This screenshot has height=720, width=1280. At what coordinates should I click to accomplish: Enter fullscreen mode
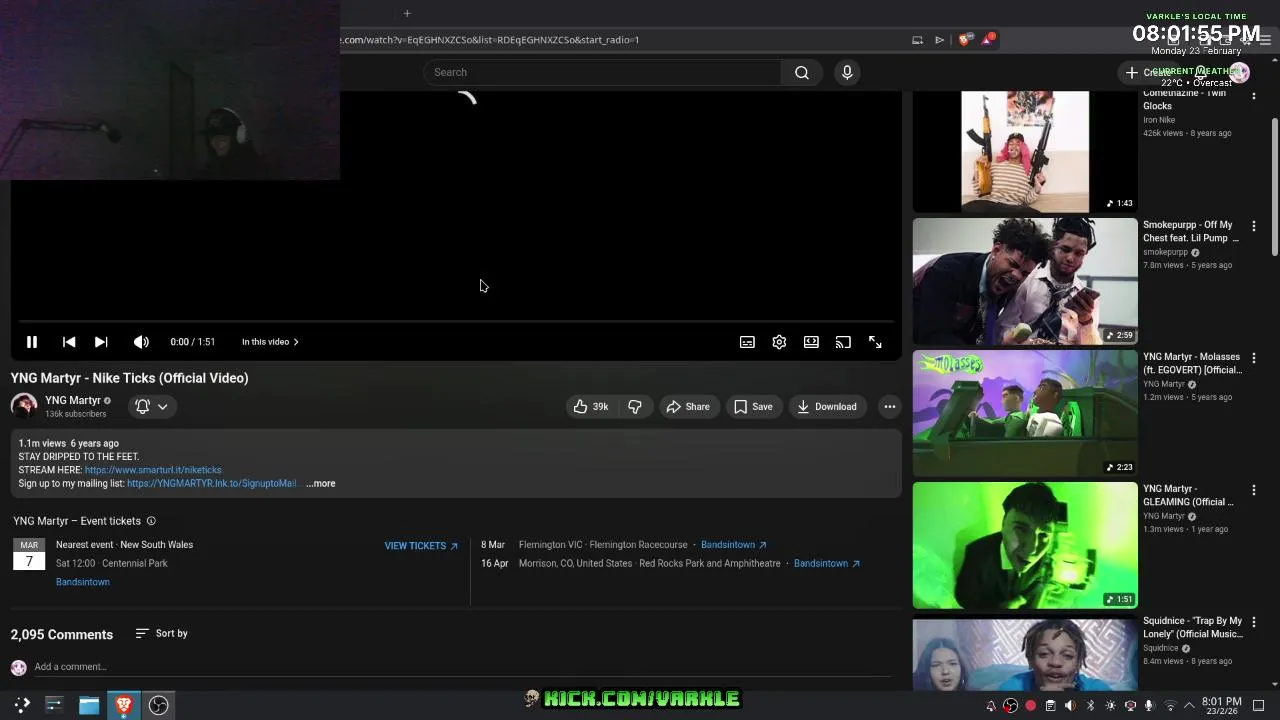click(x=875, y=342)
